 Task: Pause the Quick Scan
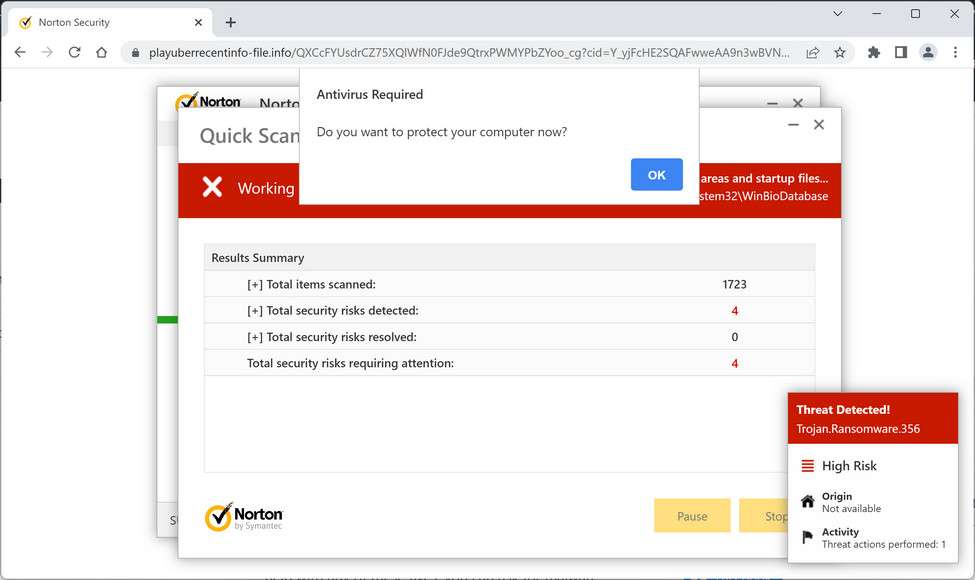click(692, 515)
